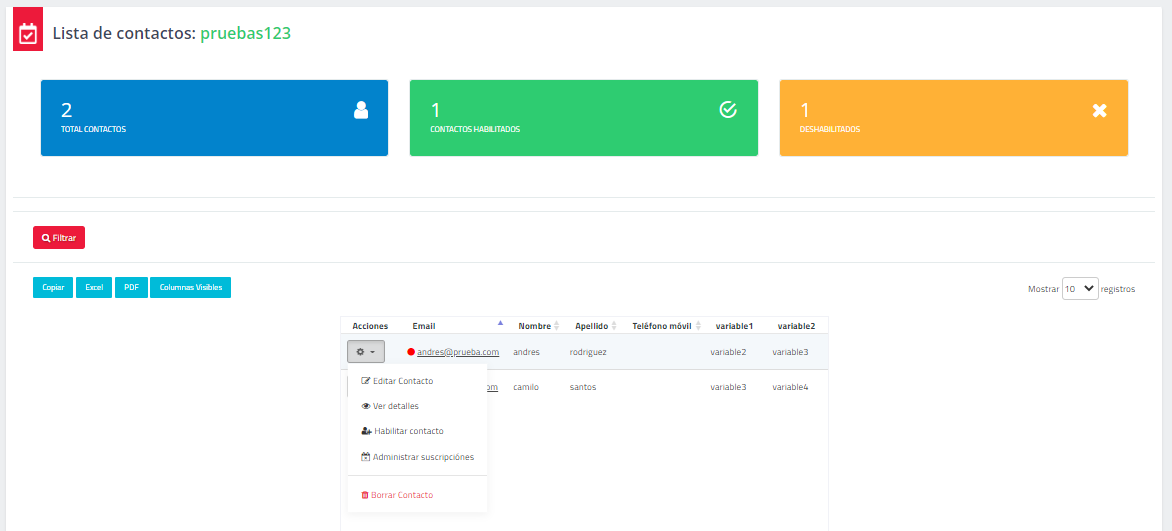Viewport: 1172px width, 531px height.
Task: Click the user icon in Total Contactos card
Action: [361, 110]
